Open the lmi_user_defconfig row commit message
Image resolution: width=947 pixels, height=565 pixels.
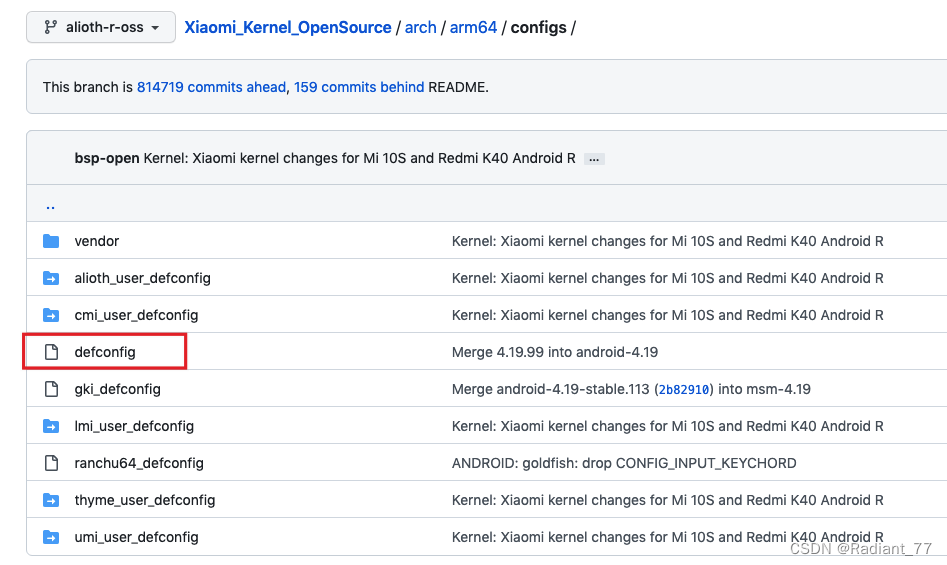point(667,426)
